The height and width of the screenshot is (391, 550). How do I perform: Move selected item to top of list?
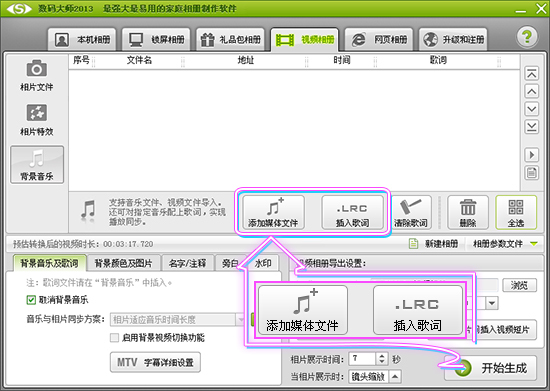point(531,74)
